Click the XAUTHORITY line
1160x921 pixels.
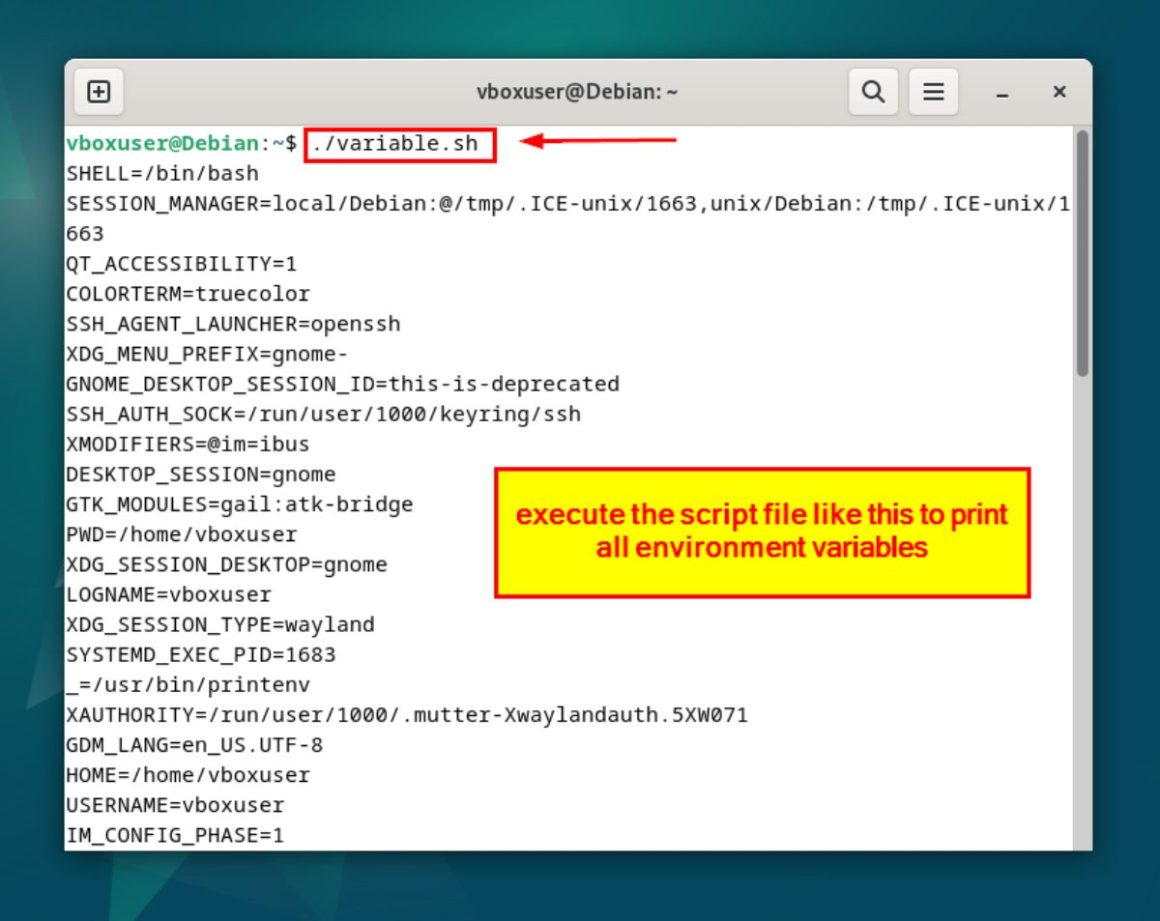pos(407,715)
